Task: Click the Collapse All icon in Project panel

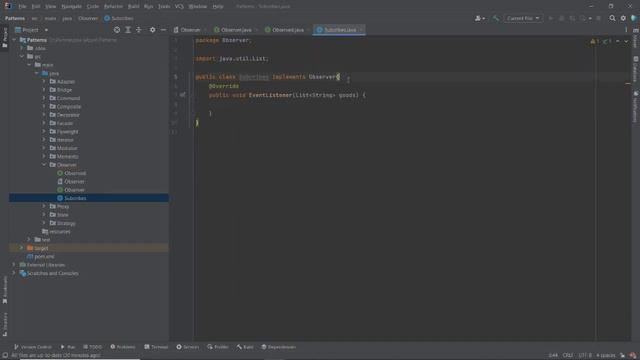Action: (139, 30)
